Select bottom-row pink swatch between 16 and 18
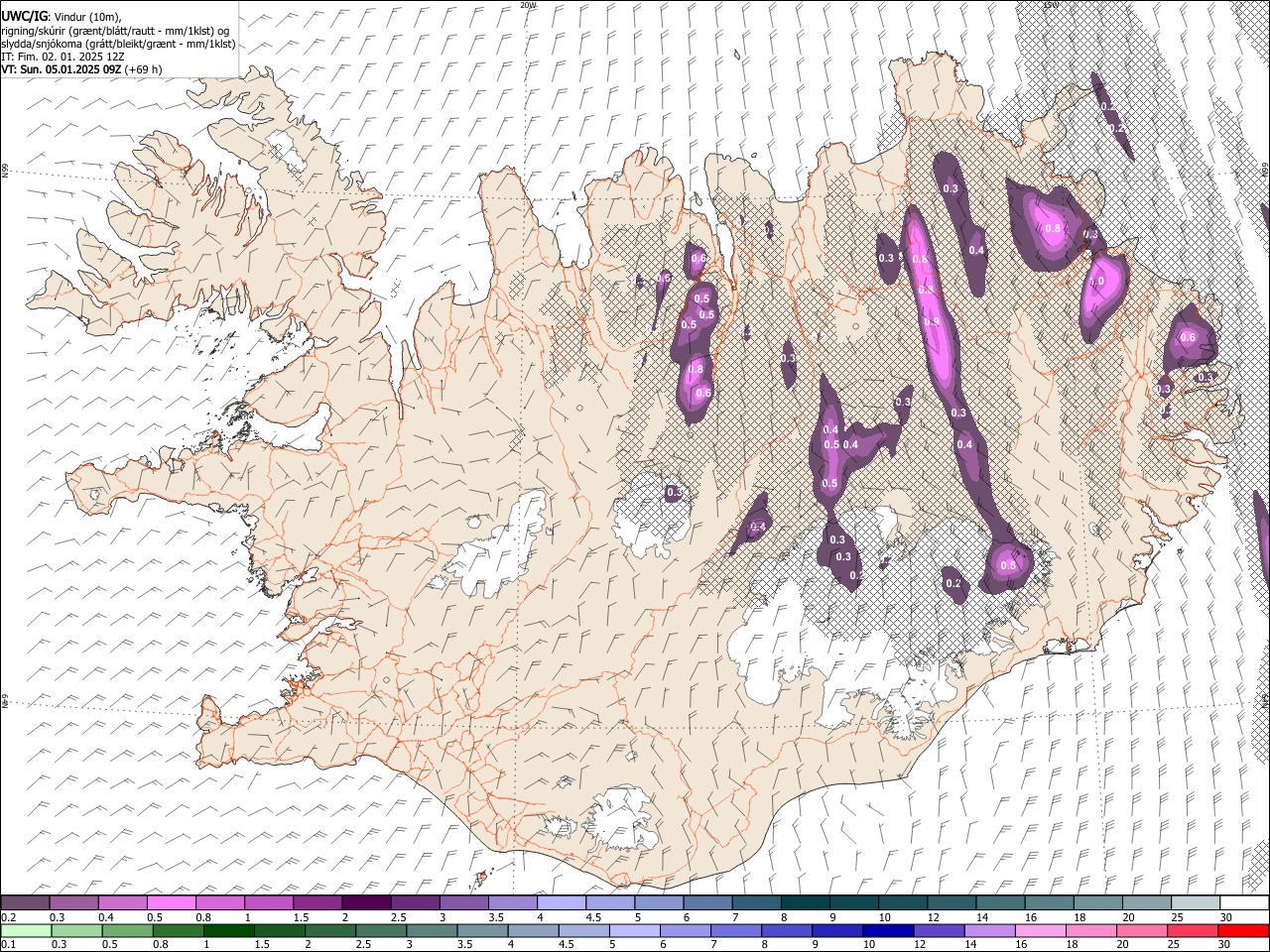 tap(1040, 930)
